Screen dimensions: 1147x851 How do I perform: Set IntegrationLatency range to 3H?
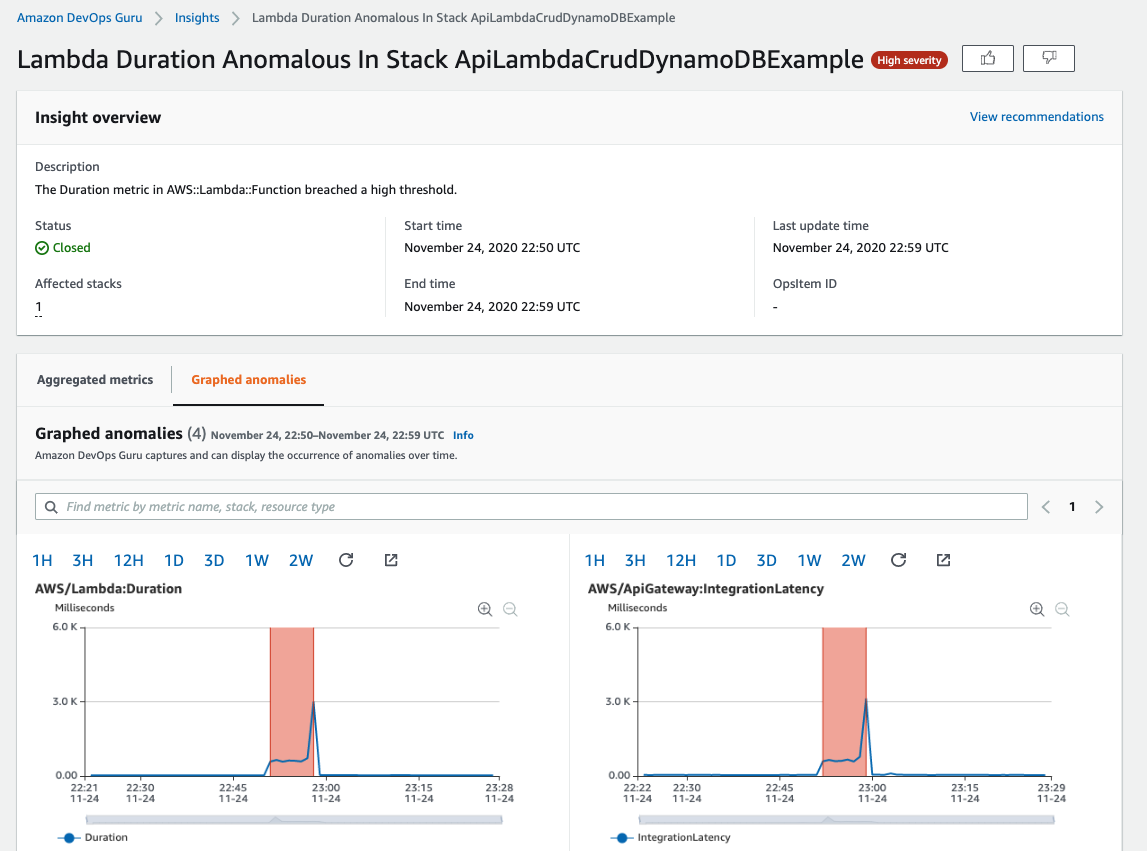635,561
